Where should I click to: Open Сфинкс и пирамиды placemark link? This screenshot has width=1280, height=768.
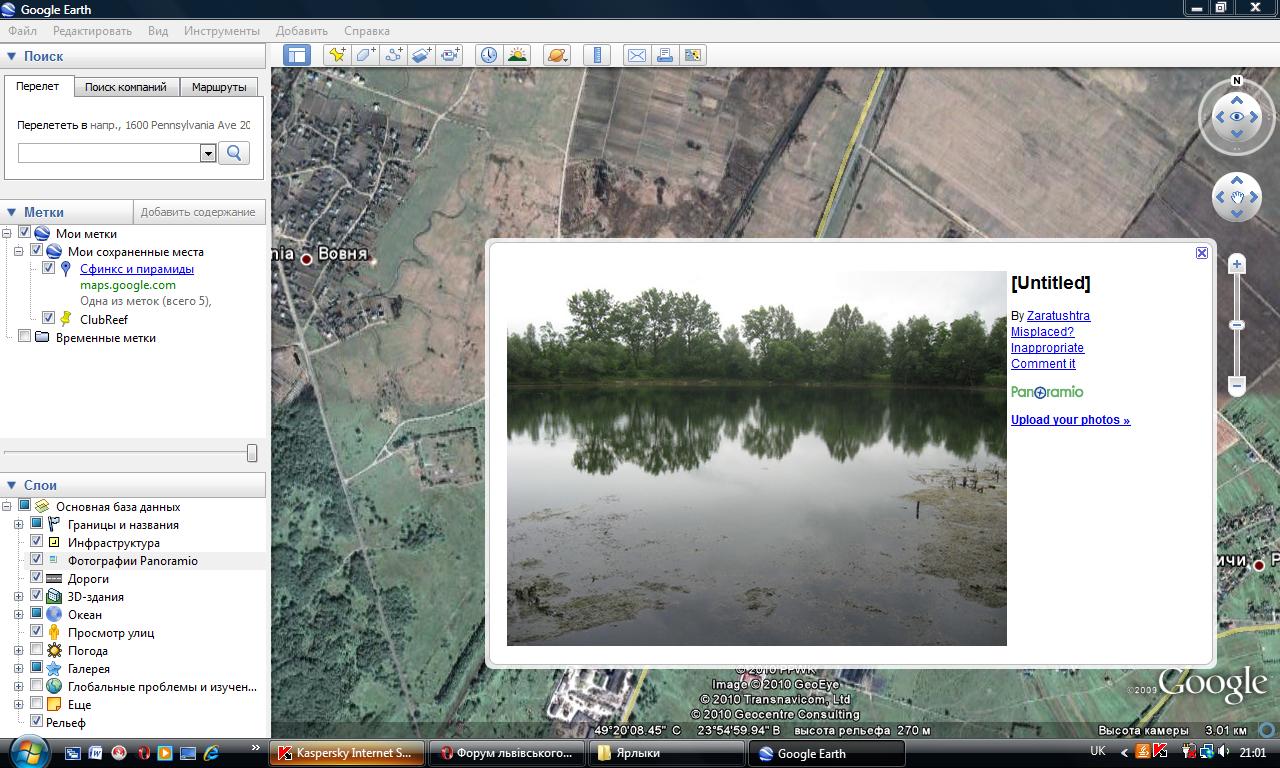pyautogui.click(x=137, y=269)
